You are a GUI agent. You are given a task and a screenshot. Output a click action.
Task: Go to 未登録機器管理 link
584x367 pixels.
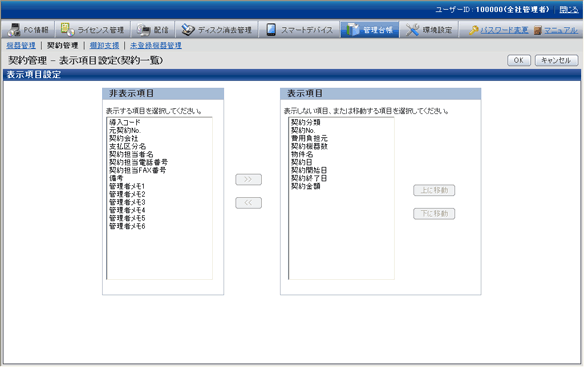(156, 45)
